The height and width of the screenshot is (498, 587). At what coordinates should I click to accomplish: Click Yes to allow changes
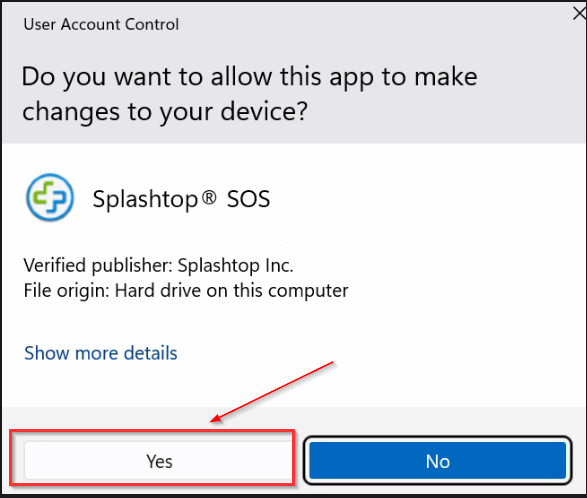158,461
